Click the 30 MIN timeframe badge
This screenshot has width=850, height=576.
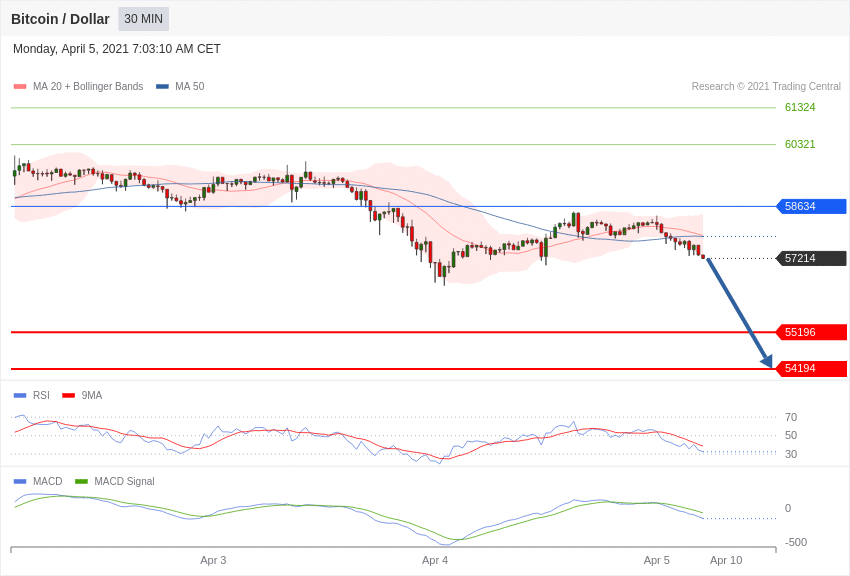144,19
